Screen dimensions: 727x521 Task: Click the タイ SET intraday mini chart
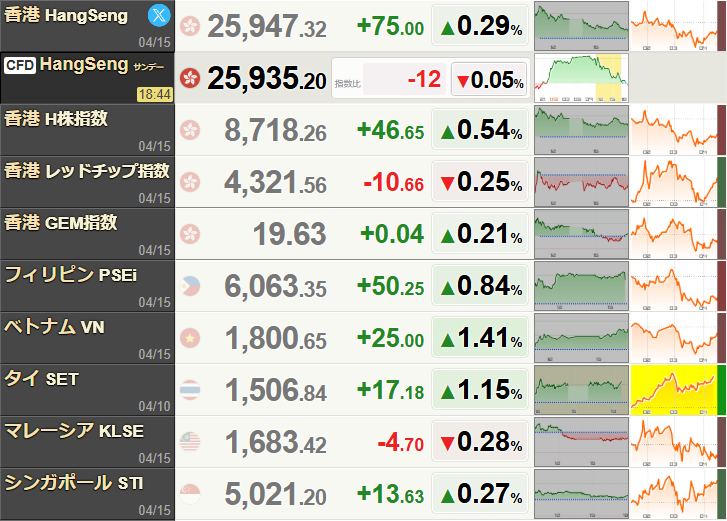581,390
